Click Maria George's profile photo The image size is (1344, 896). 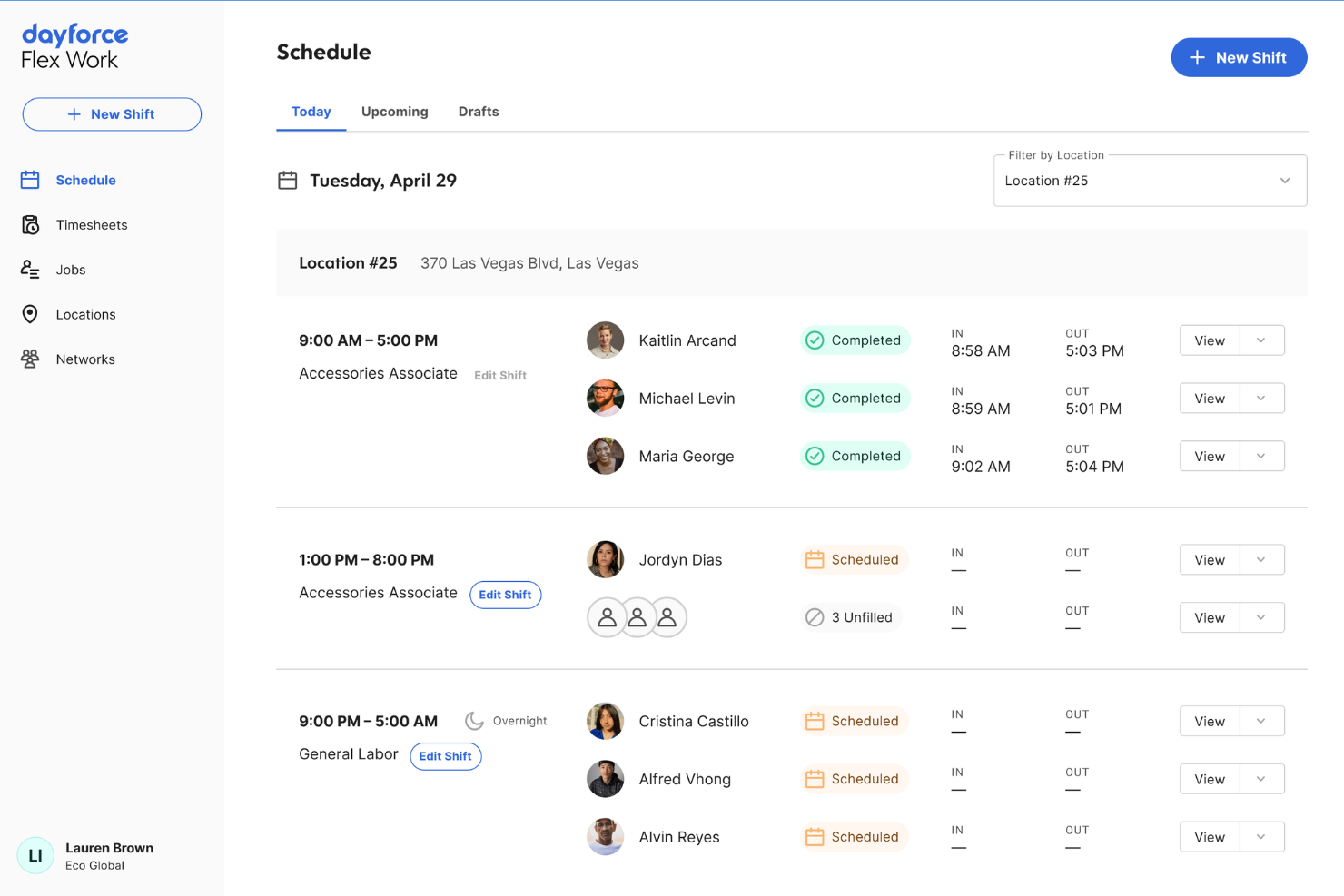606,456
